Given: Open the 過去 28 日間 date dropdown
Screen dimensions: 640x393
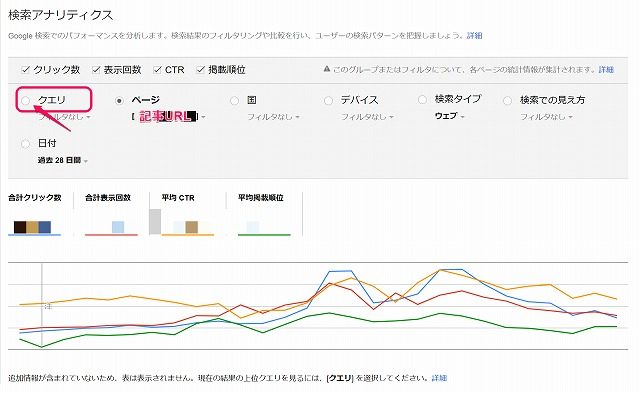Looking at the screenshot, I should (x=63, y=160).
